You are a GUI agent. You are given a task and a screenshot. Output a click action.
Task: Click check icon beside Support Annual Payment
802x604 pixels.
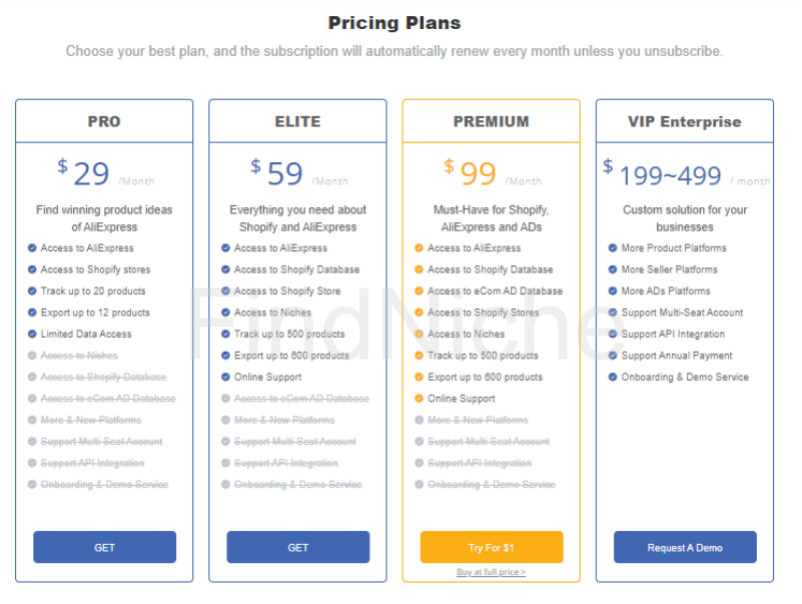pos(613,355)
